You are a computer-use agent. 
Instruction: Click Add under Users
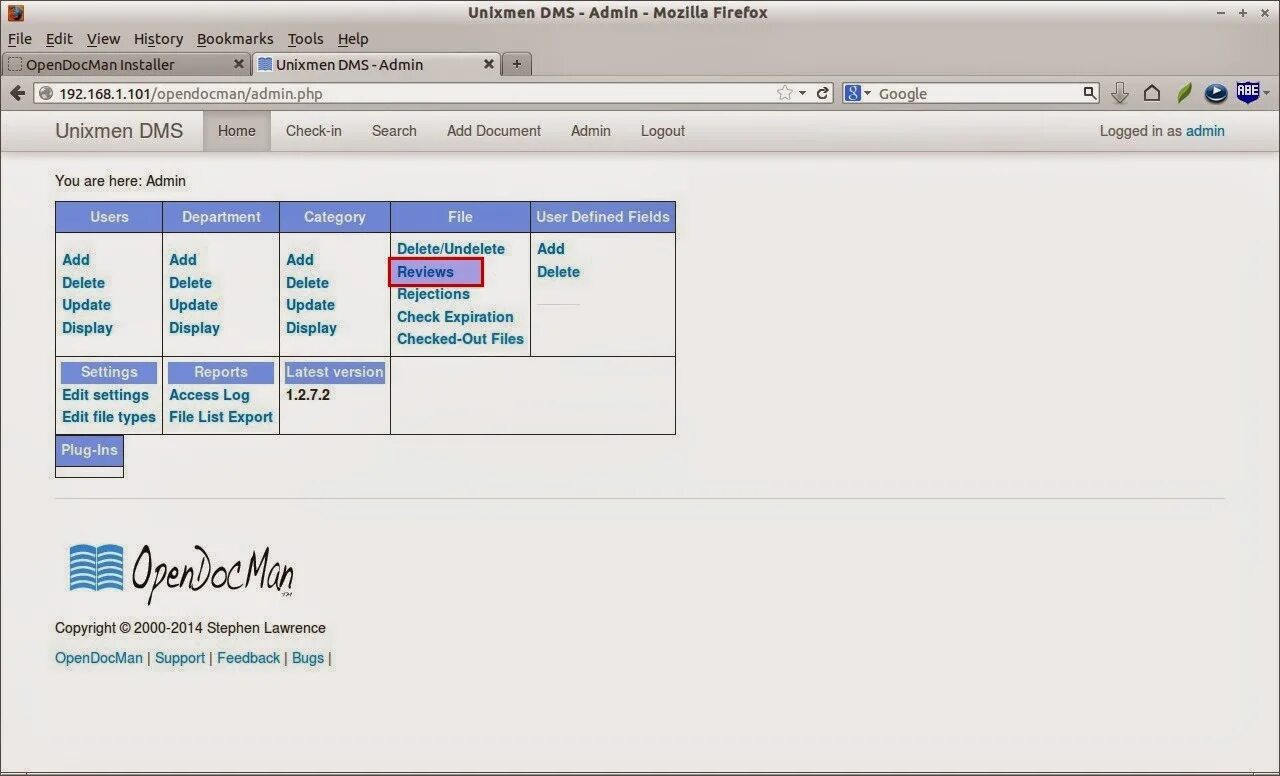point(76,260)
